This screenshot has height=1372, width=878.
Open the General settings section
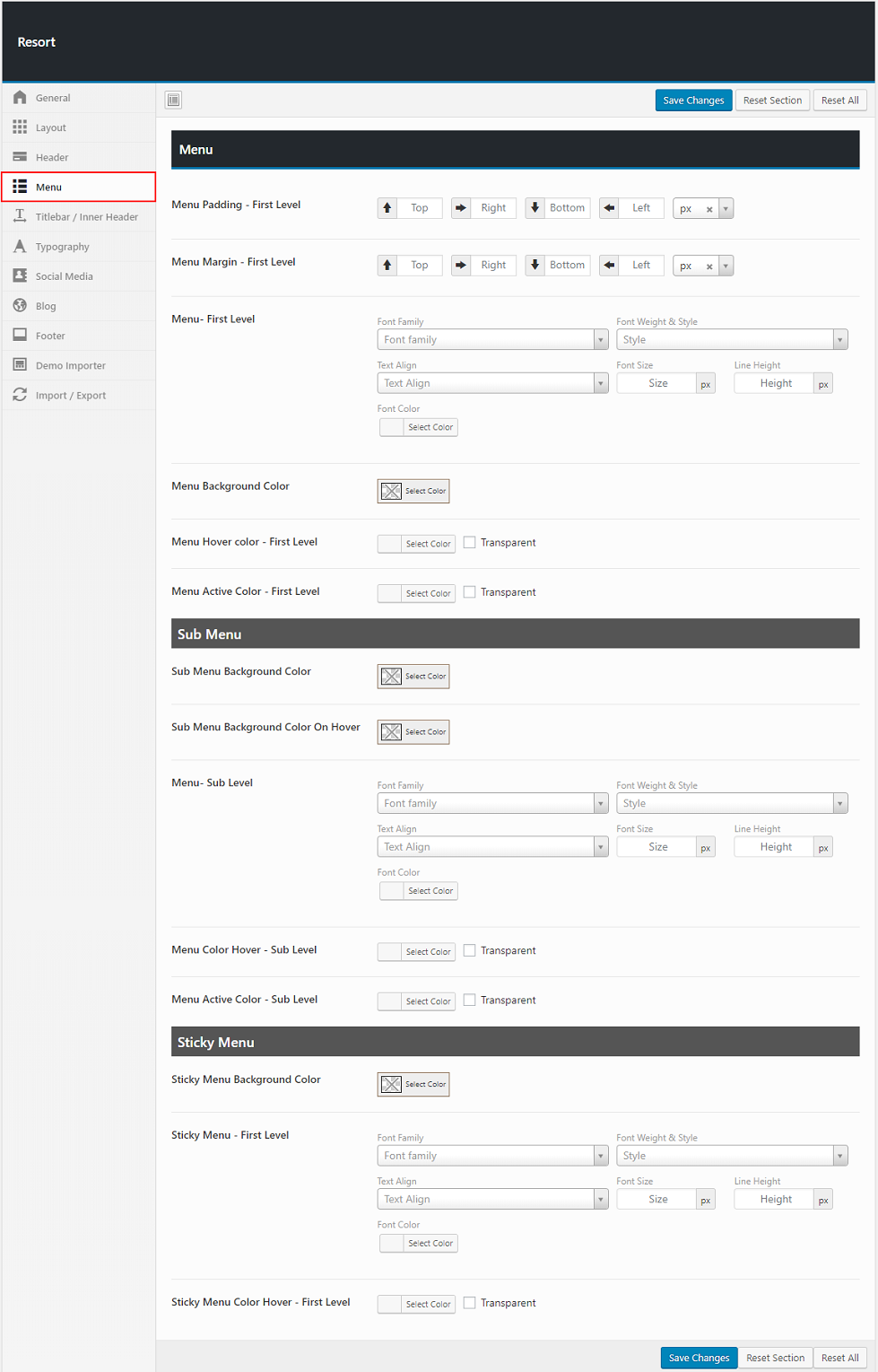point(53,98)
